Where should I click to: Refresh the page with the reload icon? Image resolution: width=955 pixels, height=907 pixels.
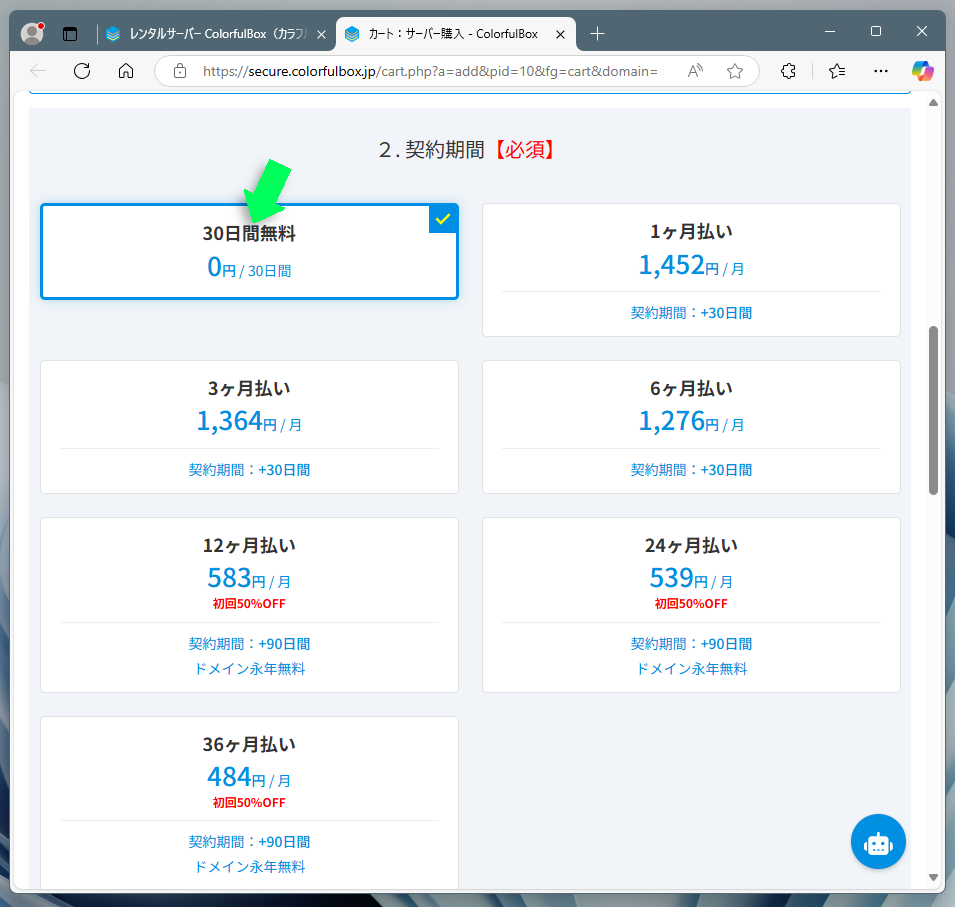82,71
